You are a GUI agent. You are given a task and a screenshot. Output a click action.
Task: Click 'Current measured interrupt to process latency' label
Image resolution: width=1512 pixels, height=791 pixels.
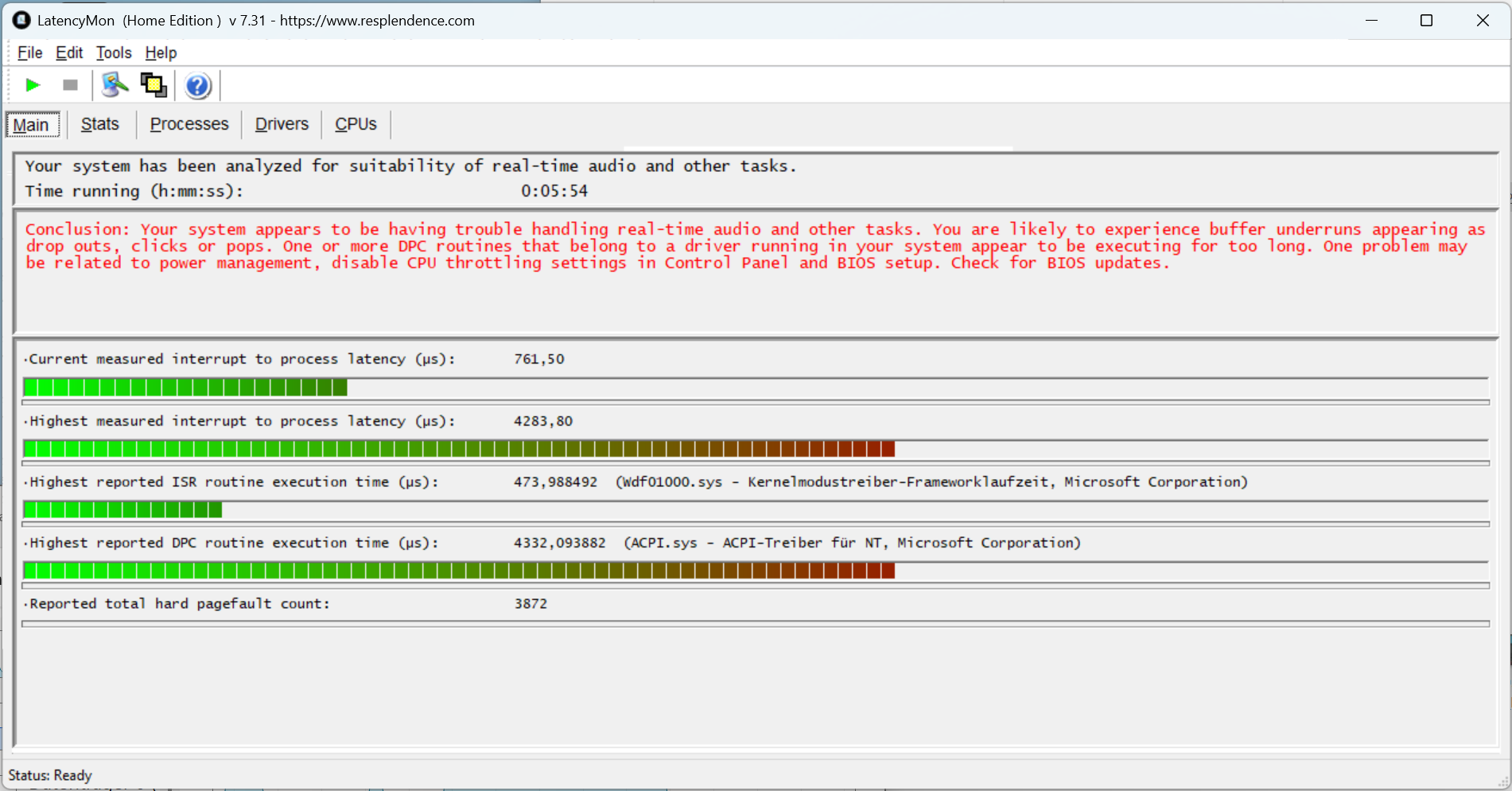click(242, 359)
